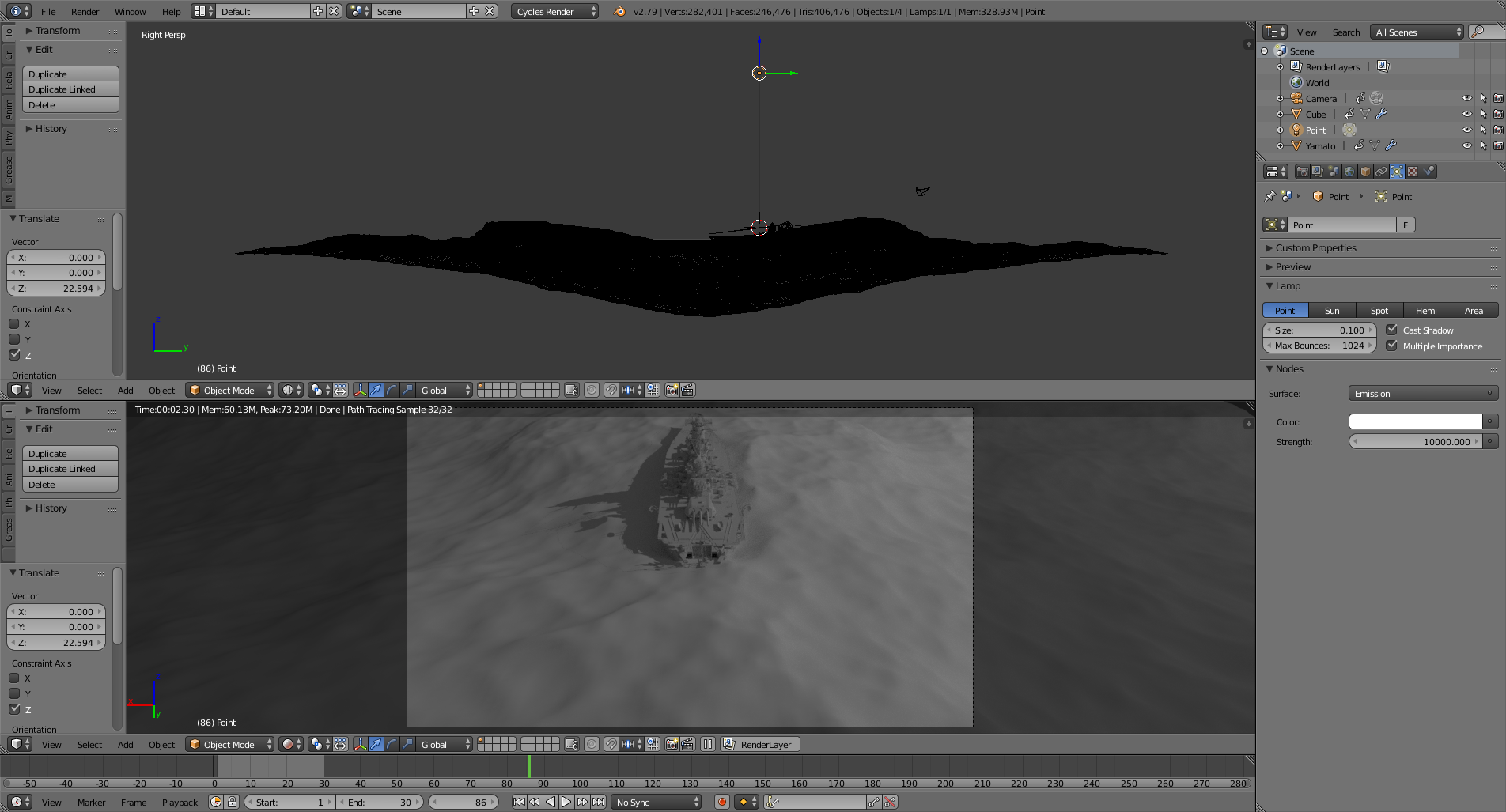Click the outliner search magnifier icon
The width and height of the screenshot is (1506, 812).
coord(1478,32)
